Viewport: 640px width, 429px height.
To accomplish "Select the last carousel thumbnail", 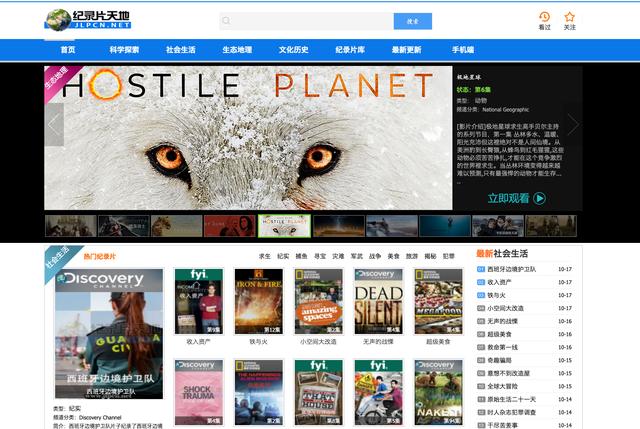I will 550,226.
